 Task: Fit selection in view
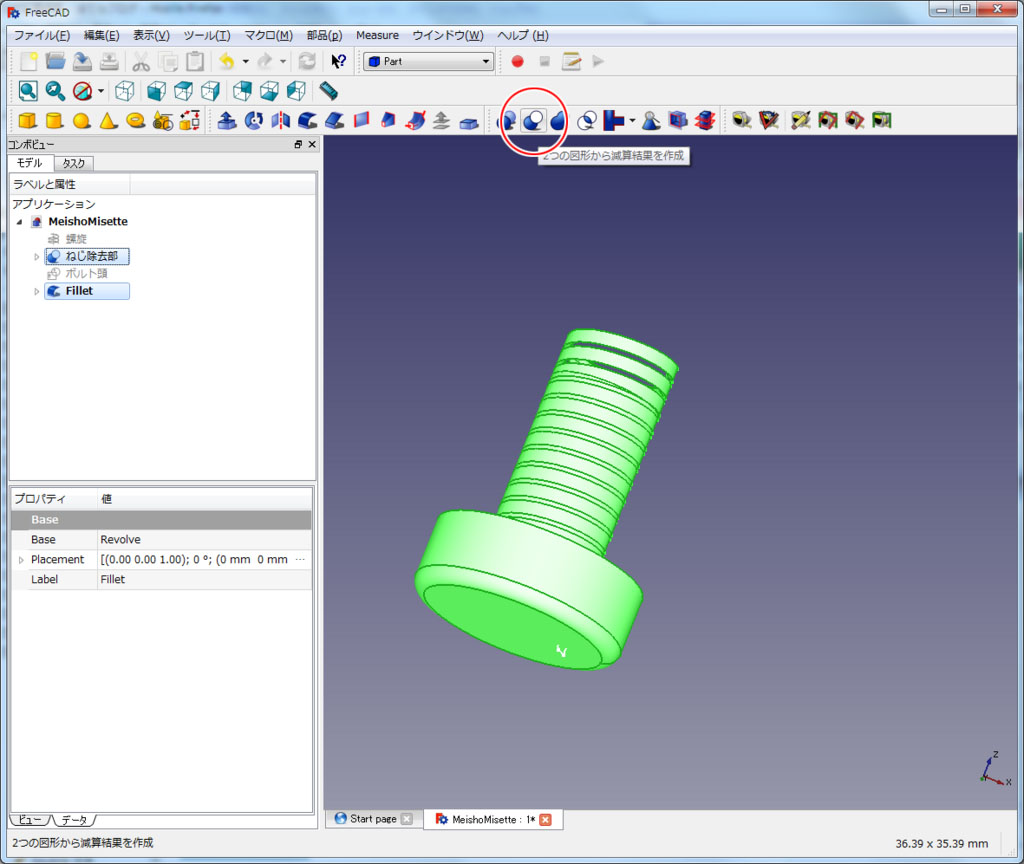56,91
